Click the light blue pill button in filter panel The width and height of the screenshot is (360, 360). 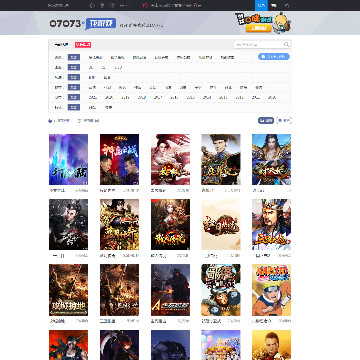(274, 57)
